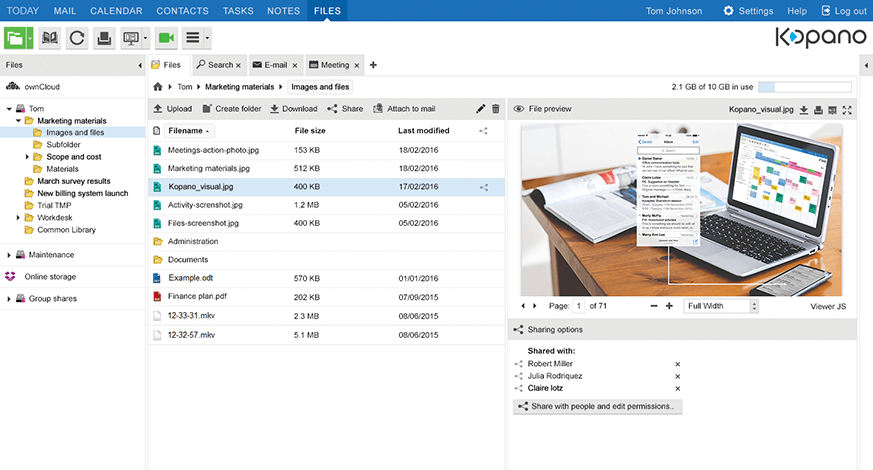
Task: Click Log out link
Action: [x=844, y=11]
